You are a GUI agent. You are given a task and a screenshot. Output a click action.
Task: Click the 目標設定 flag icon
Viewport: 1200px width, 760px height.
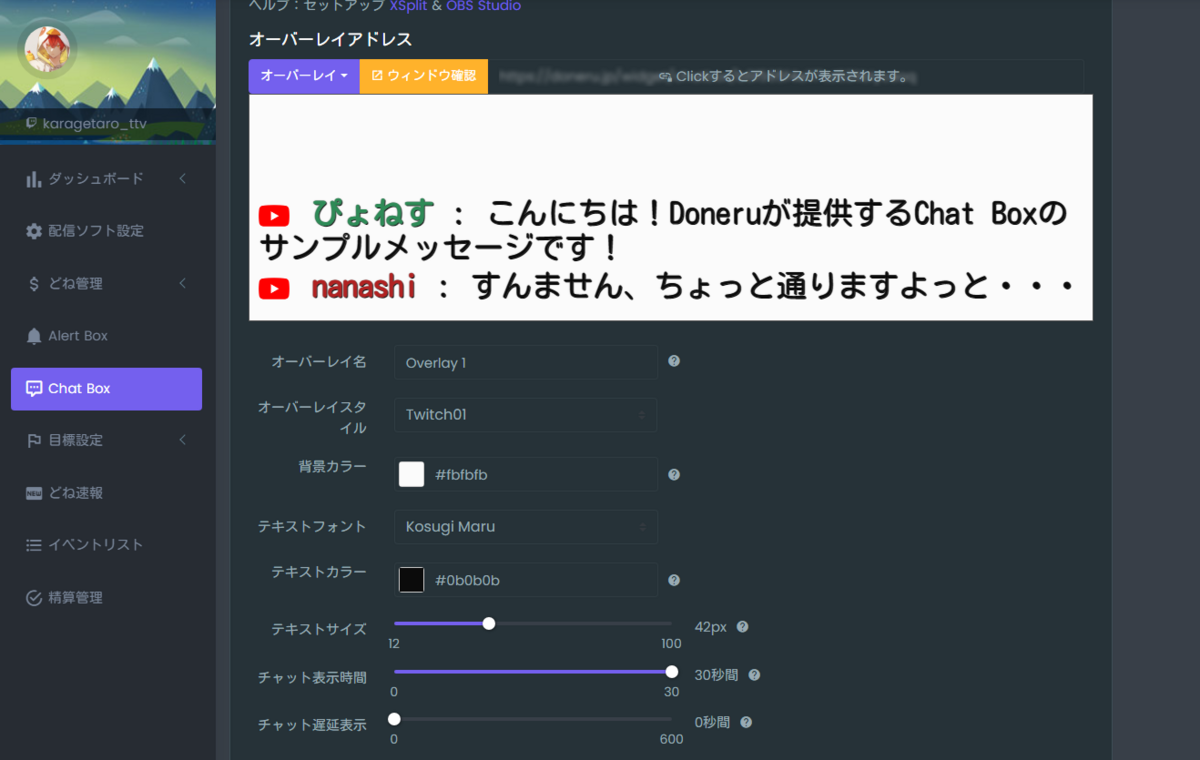(x=34, y=441)
